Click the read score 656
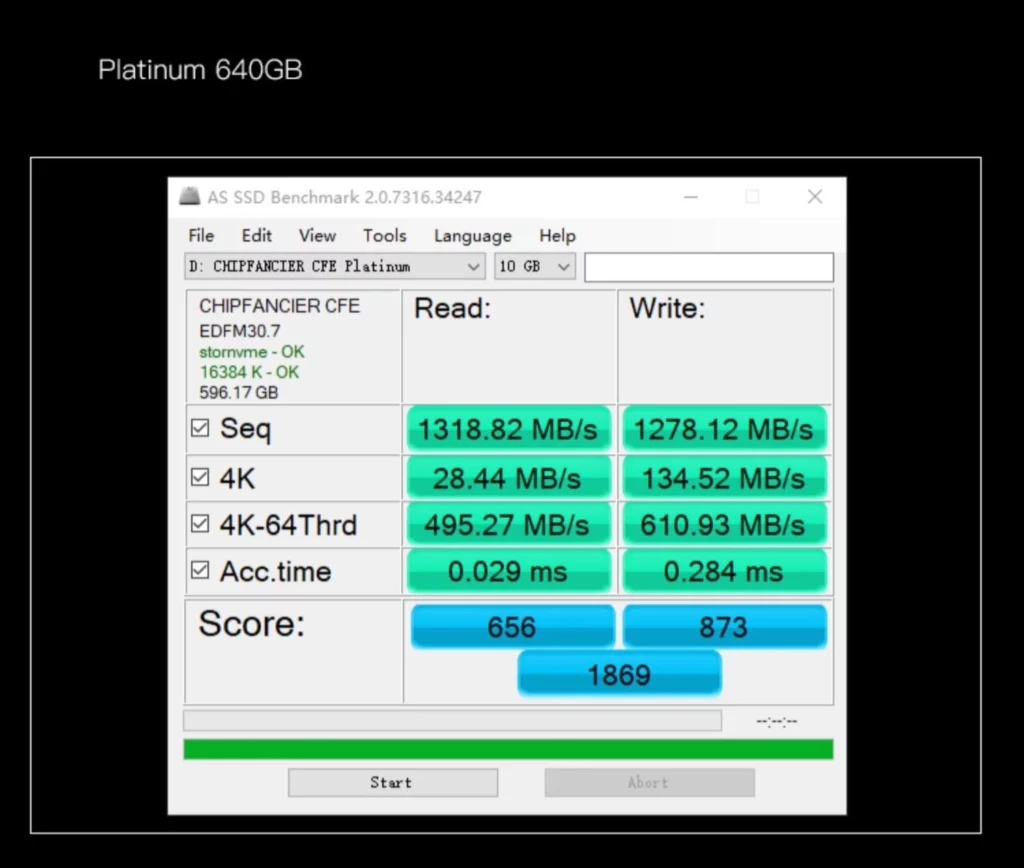This screenshot has height=868, width=1024. (x=513, y=626)
